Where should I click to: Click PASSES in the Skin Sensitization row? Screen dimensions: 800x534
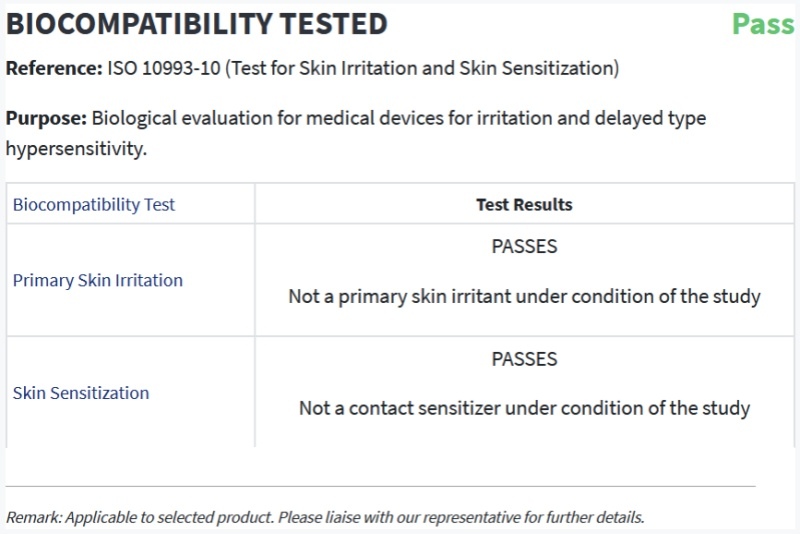(524, 359)
